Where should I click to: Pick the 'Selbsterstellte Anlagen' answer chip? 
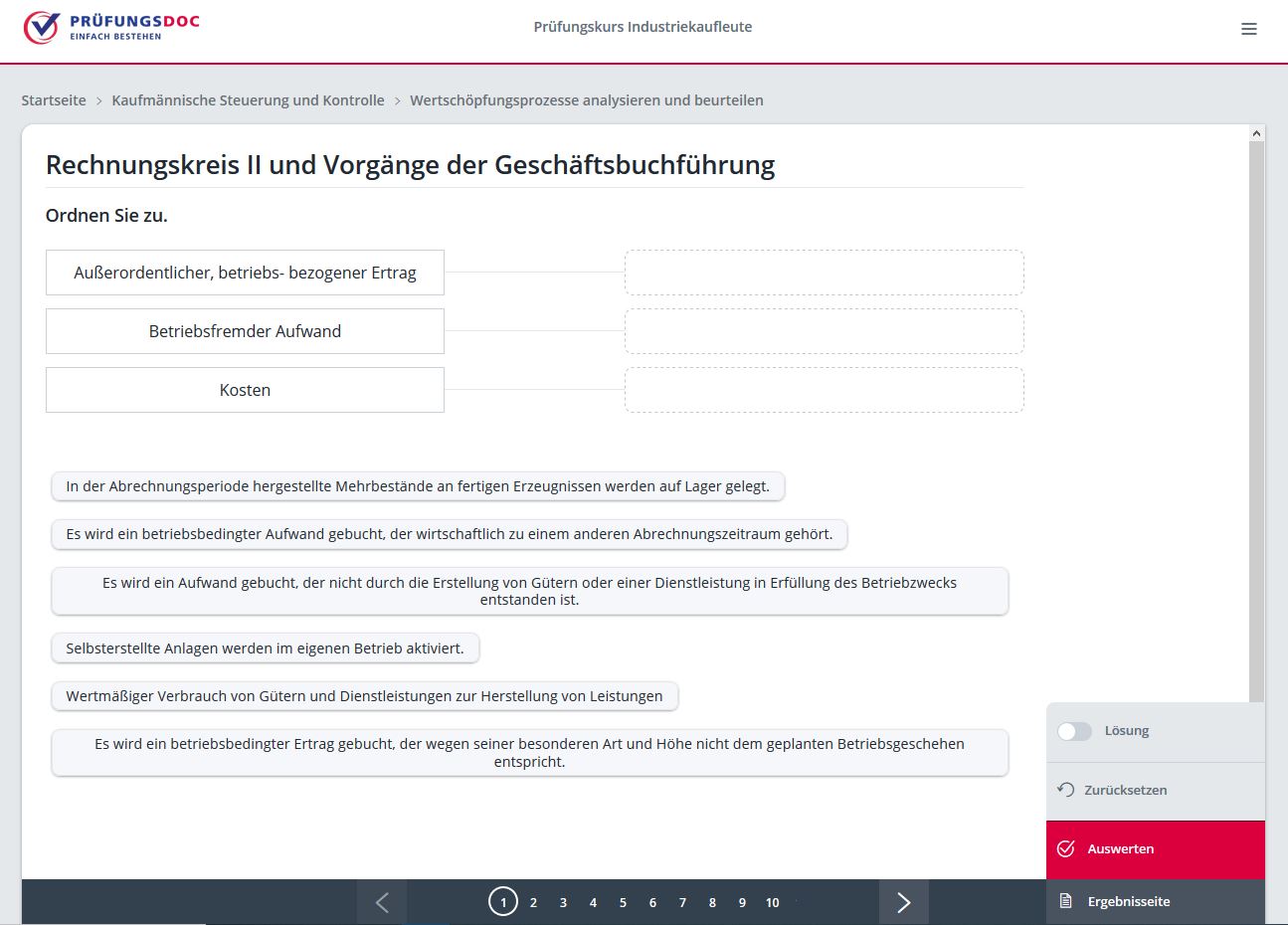[x=265, y=648]
